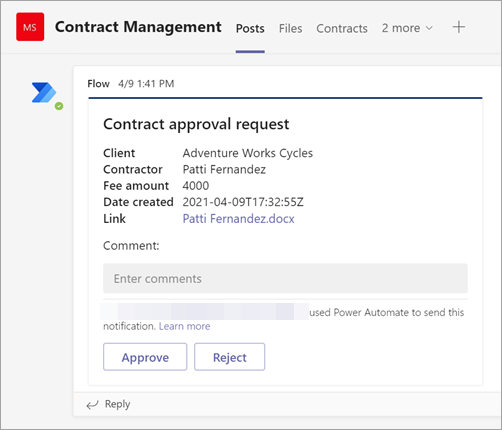Click the Link field label

point(114,219)
